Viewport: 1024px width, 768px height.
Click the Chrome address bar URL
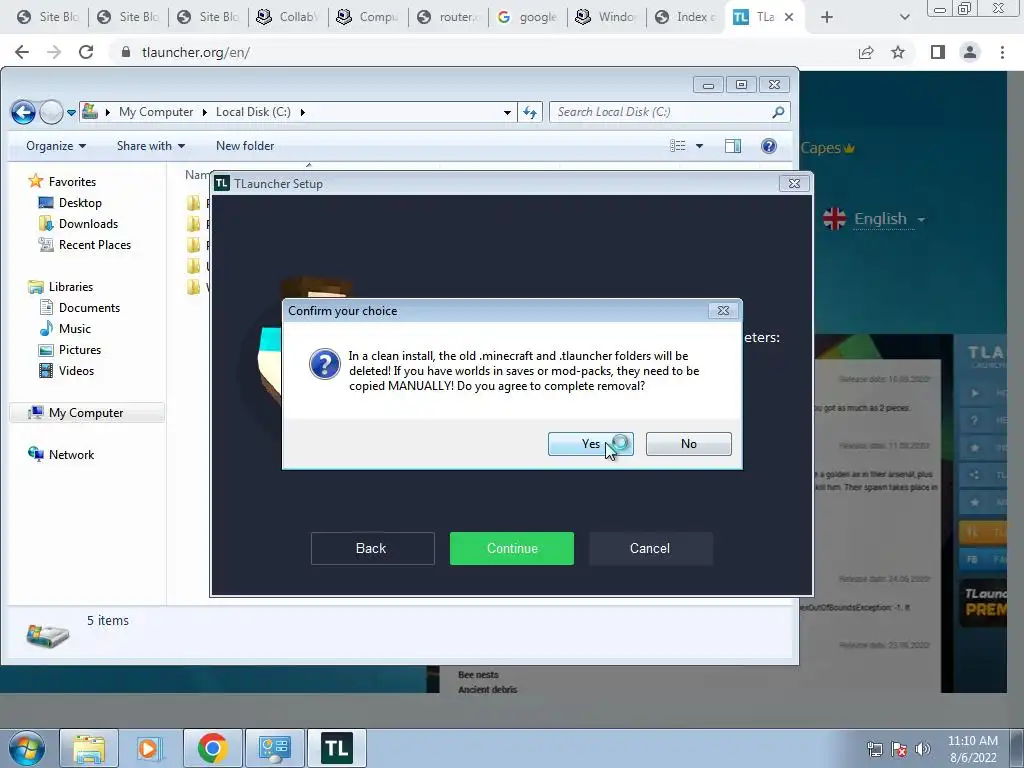[195, 52]
